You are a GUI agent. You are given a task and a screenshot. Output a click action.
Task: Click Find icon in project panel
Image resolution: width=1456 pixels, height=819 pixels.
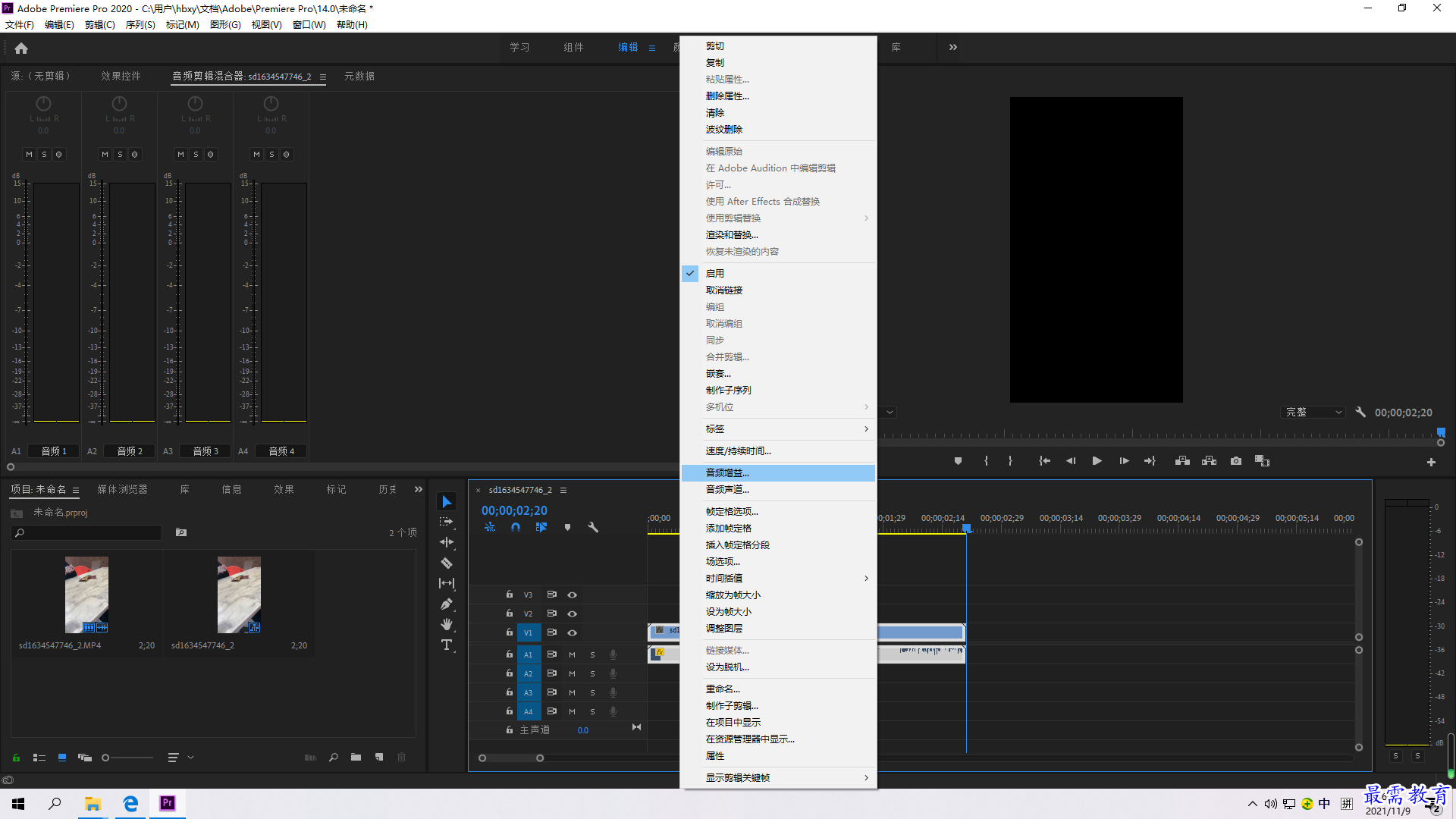pos(333,758)
